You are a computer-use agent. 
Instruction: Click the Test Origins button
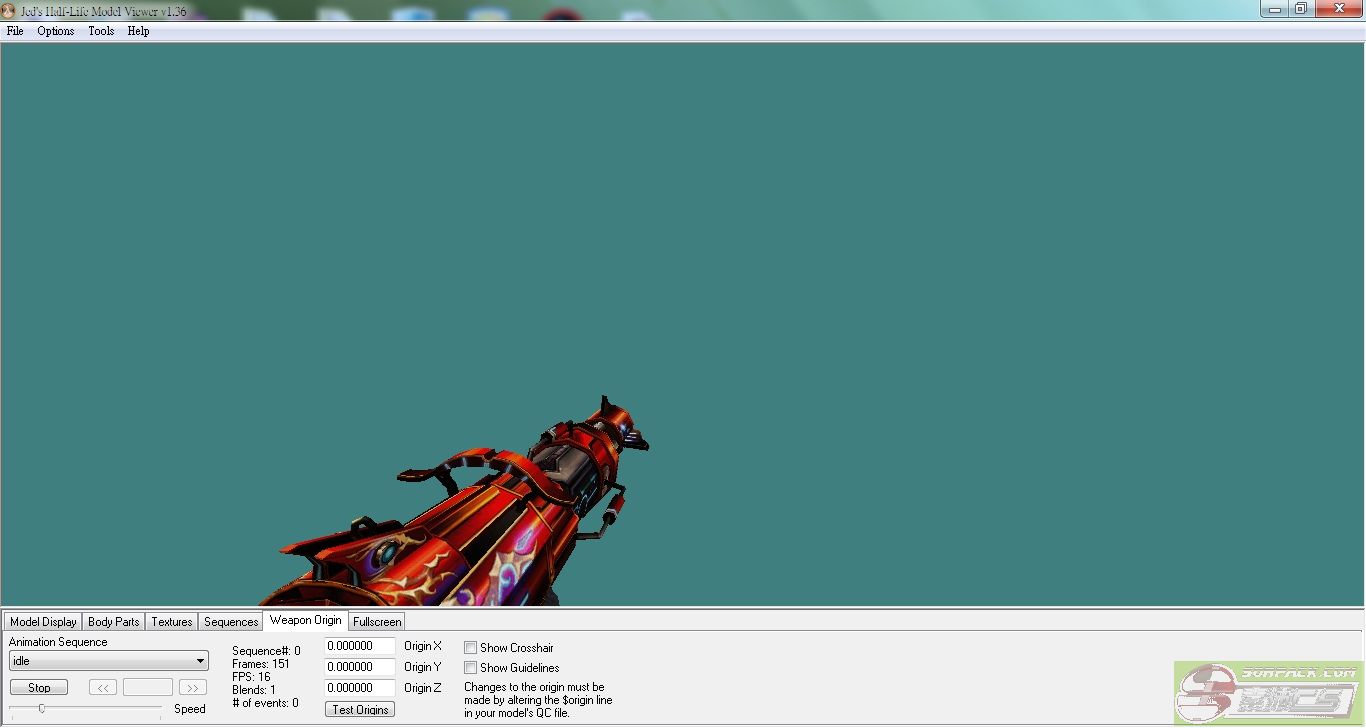tap(360, 710)
